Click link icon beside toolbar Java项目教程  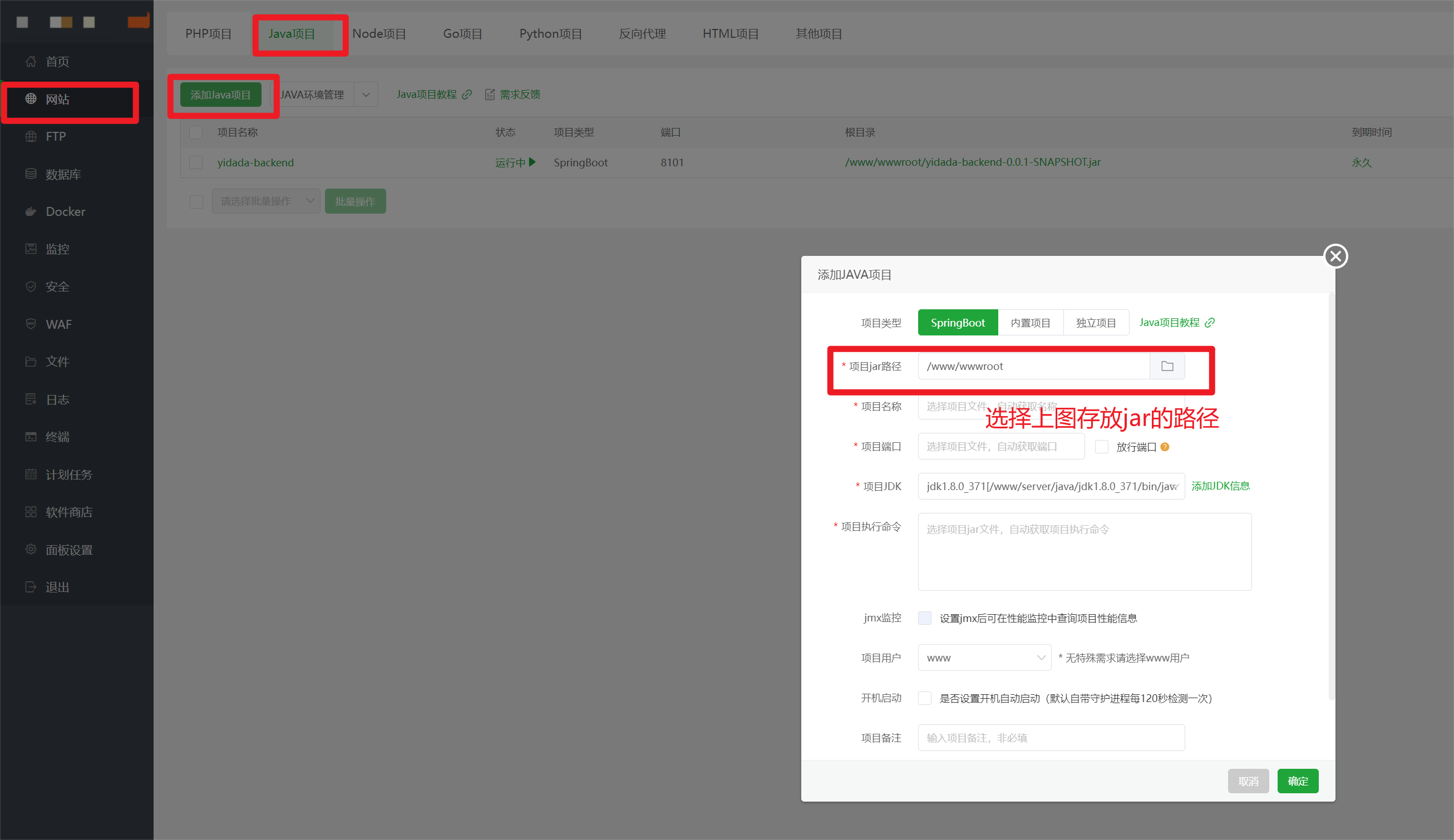(x=467, y=95)
